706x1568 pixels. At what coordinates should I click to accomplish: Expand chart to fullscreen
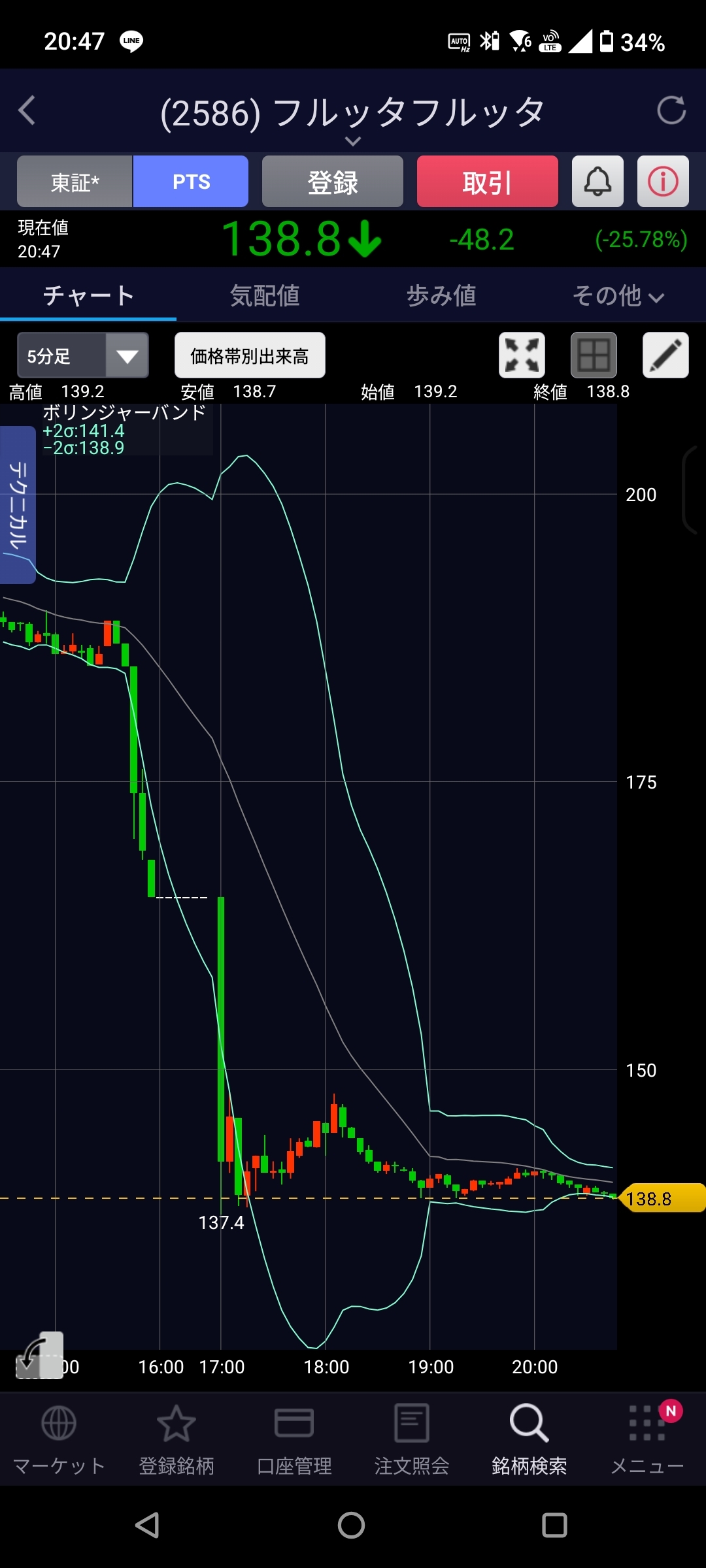click(x=522, y=355)
